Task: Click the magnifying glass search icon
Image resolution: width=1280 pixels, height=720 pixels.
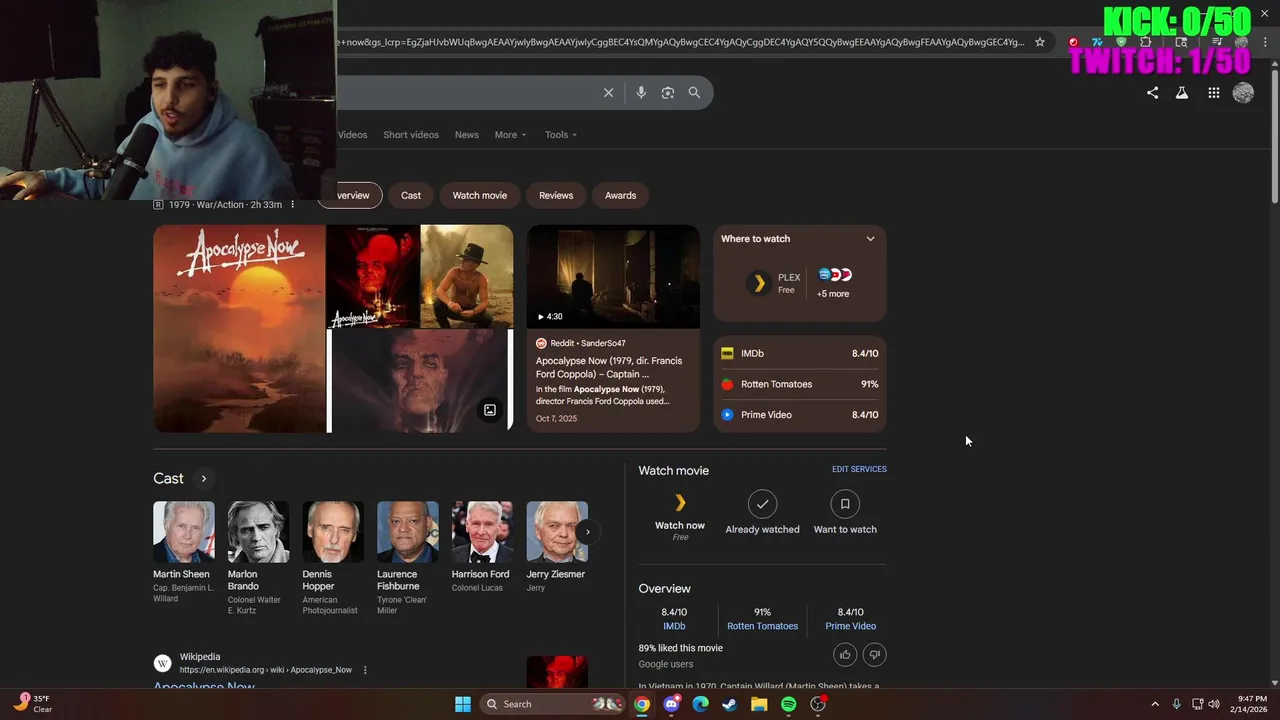Action: [694, 93]
